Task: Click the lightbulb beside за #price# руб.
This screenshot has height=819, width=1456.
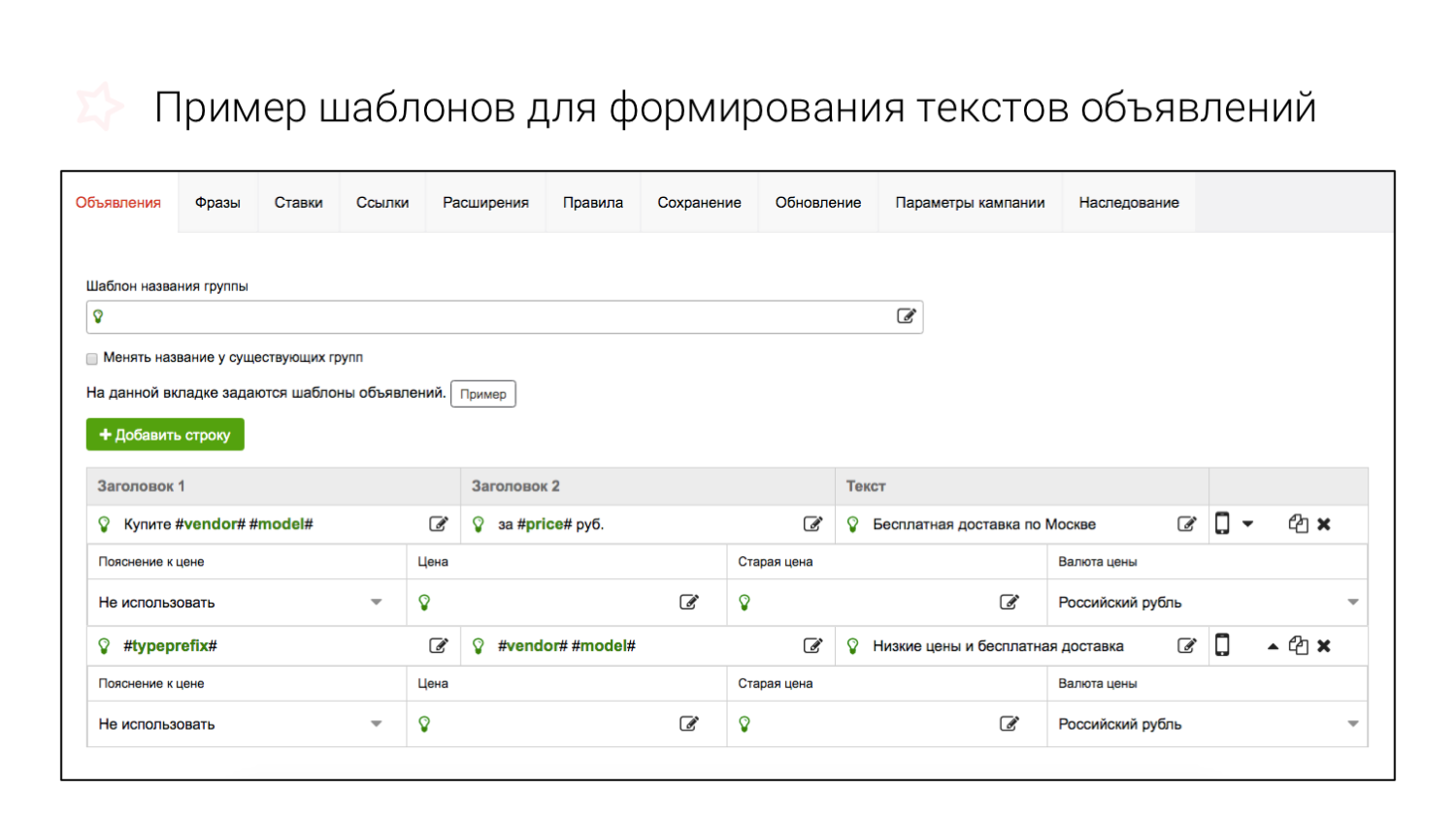Action: [479, 524]
